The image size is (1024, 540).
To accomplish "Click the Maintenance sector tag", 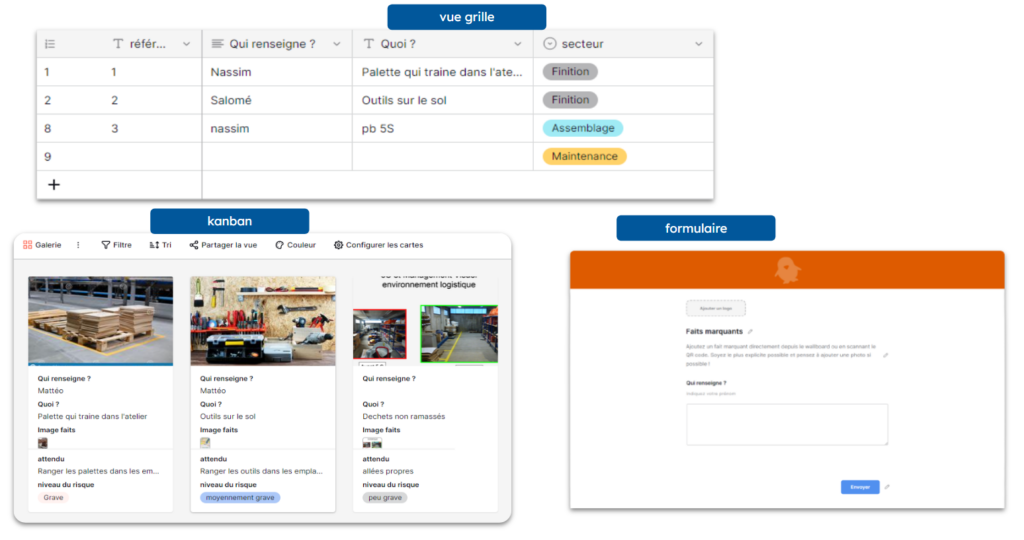I will pyautogui.click(x=584, y=156).
